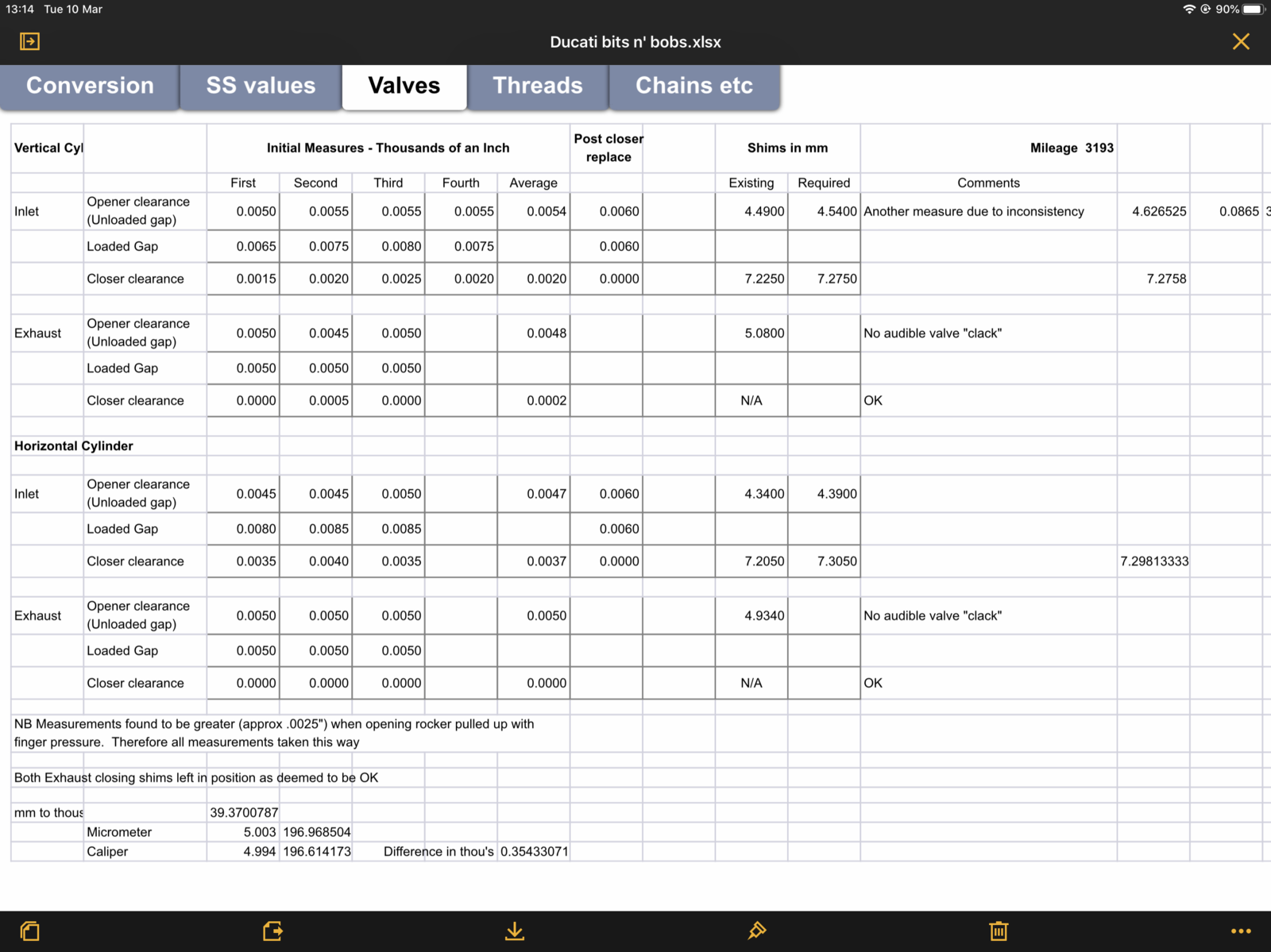This screenshot has width=1271, height=952.
Task: Open the SS values sheet tab
Action: click(261, 86)
